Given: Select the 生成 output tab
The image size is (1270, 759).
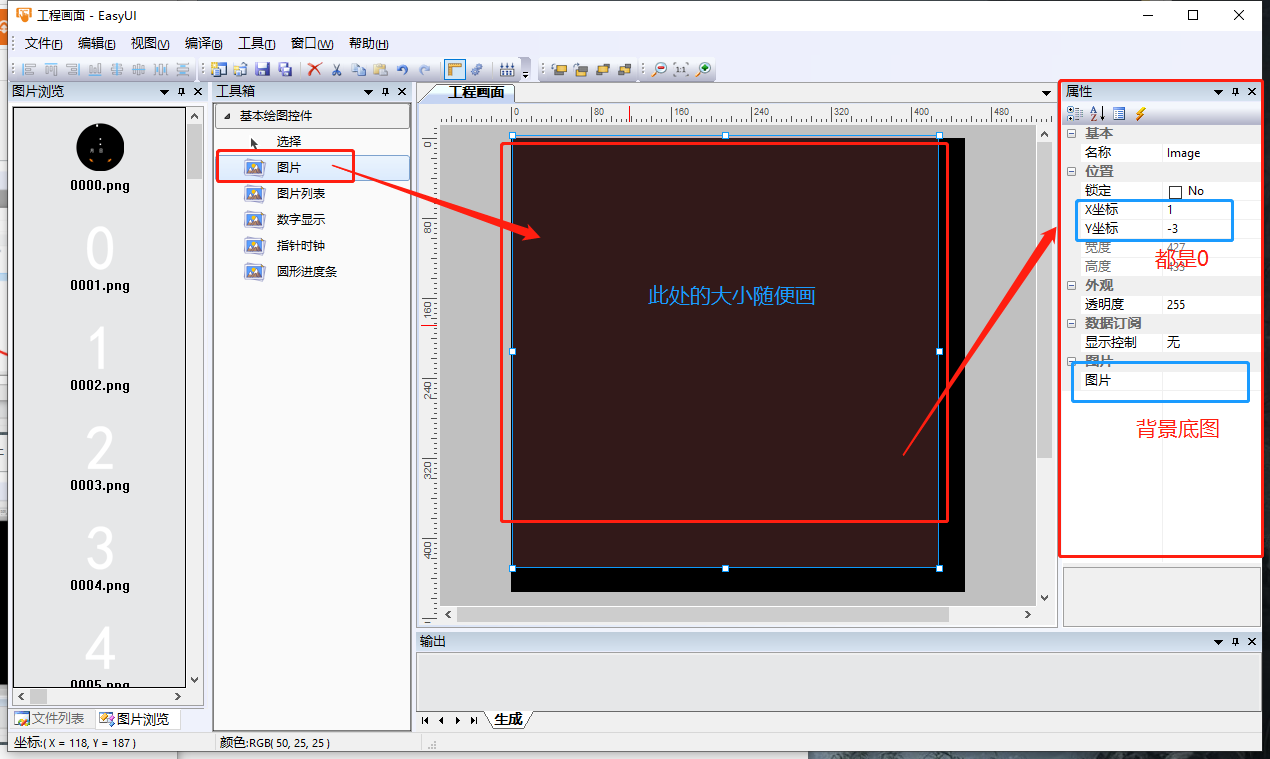Looking at the screenshot, I should pyautogui.click(x=508, y=719).
